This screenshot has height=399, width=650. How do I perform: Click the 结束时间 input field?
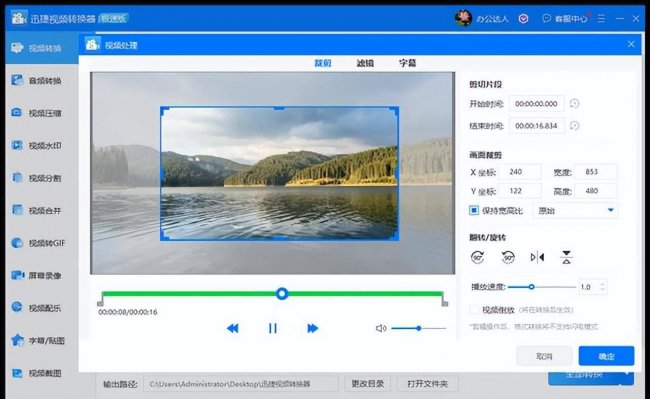pyautogui.click(x=536, y=126)
